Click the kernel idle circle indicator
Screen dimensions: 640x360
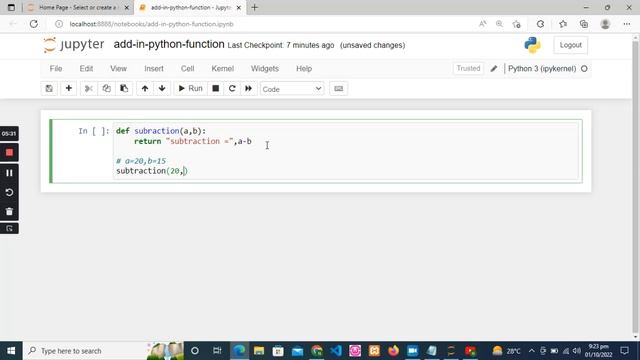[x=584, y=69]
